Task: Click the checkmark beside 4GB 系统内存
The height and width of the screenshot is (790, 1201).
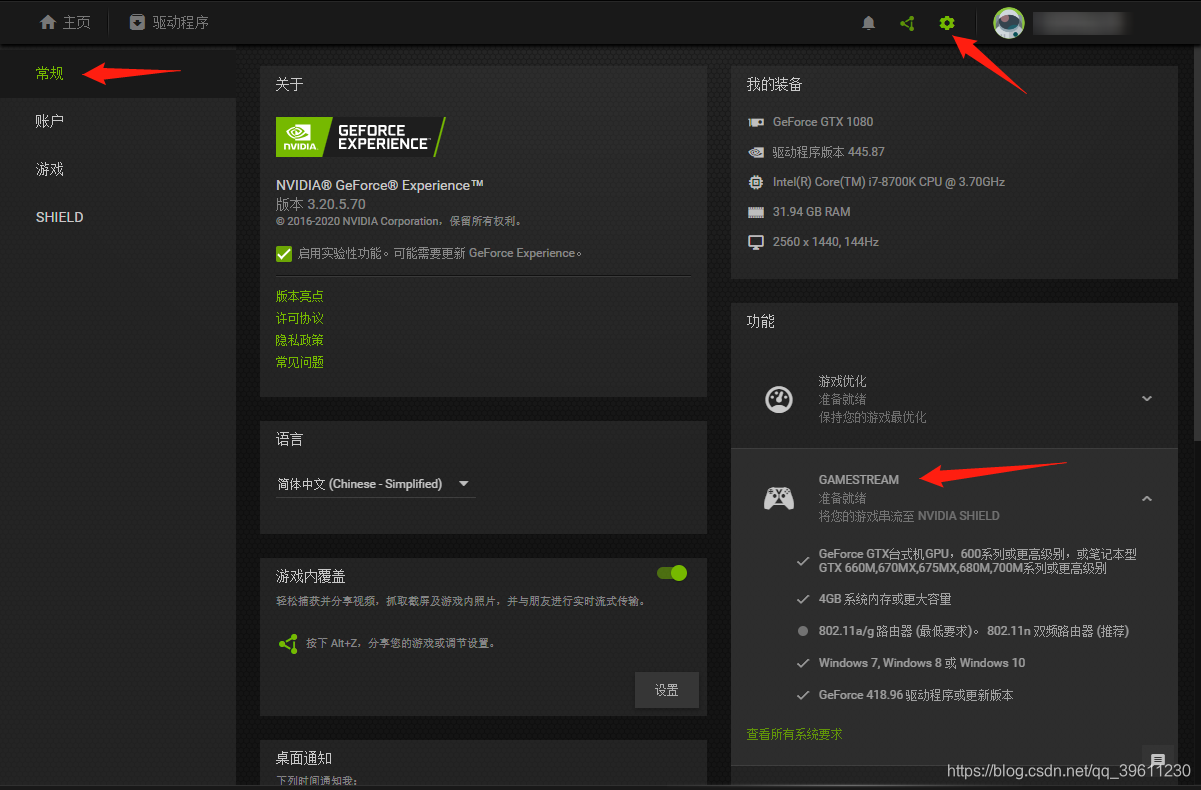Action: click(802, 599)
